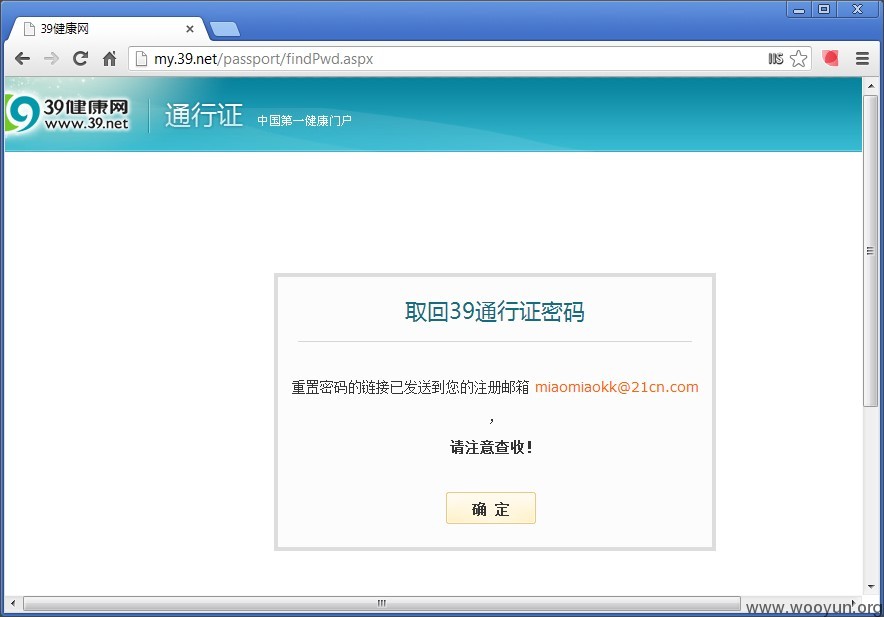Click the vertical scrollbar thumb
884x617 pixels.
point(870,250)
